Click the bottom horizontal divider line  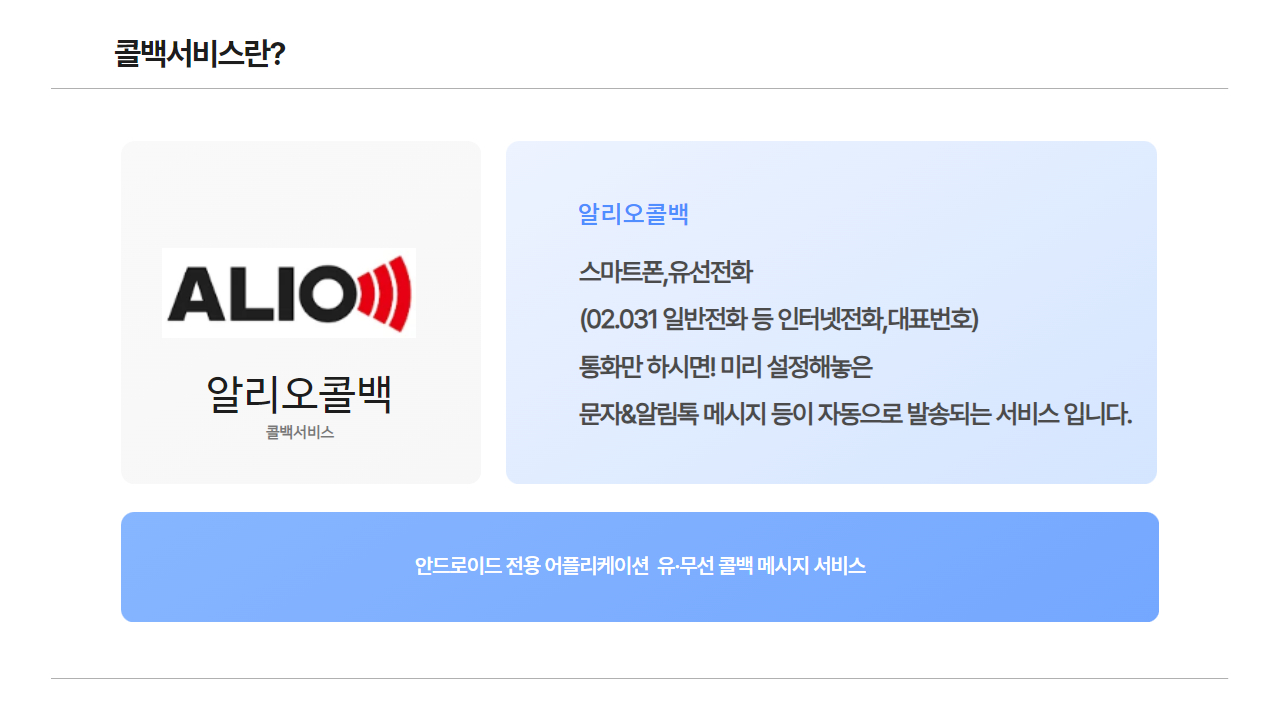[x=640, y=678]
